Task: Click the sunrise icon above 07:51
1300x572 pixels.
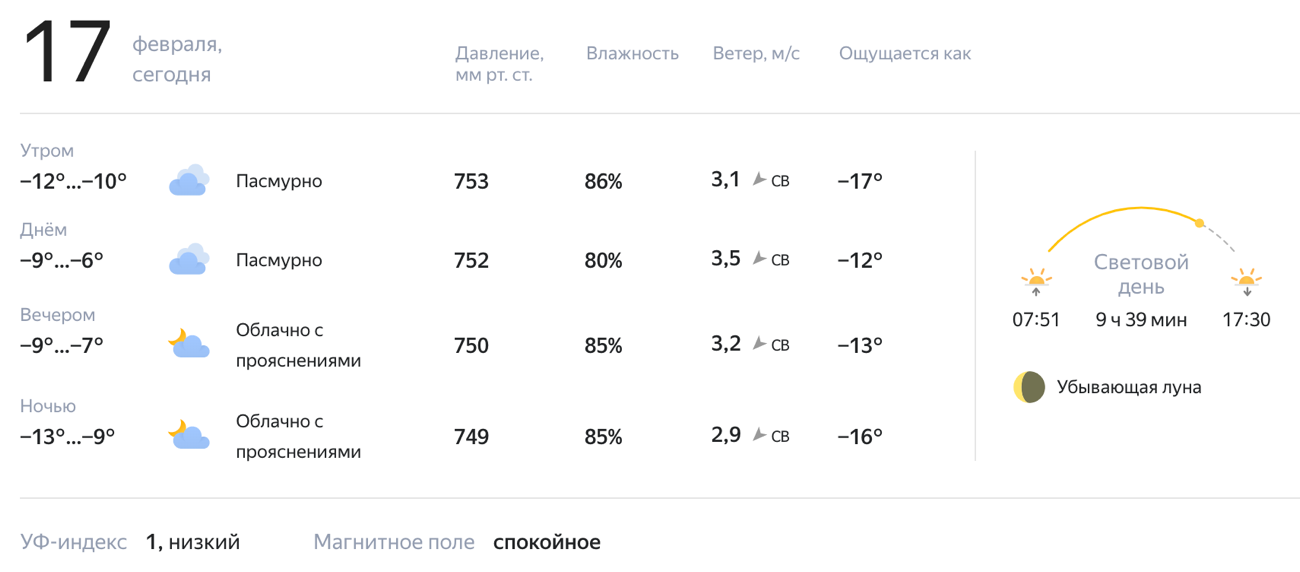Action: tap(1035, 281)
